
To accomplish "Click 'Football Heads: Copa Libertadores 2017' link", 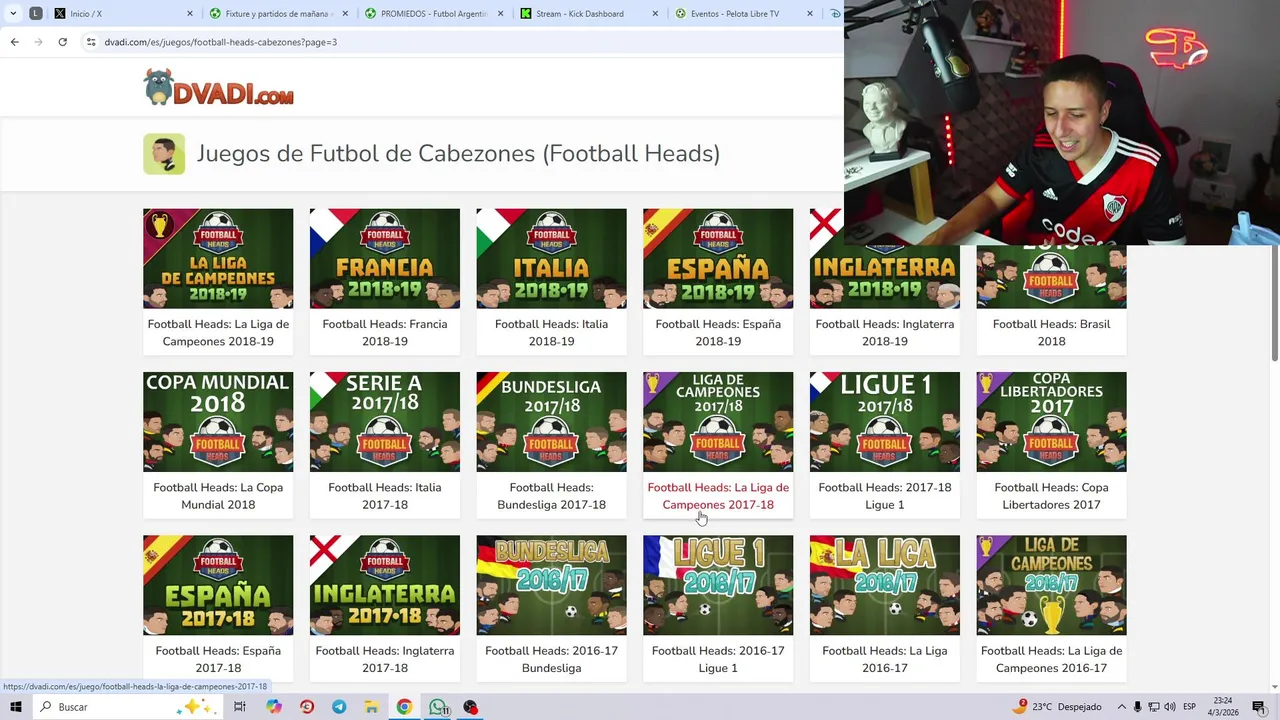I will pyautogui.click(x=1051, y=496).
